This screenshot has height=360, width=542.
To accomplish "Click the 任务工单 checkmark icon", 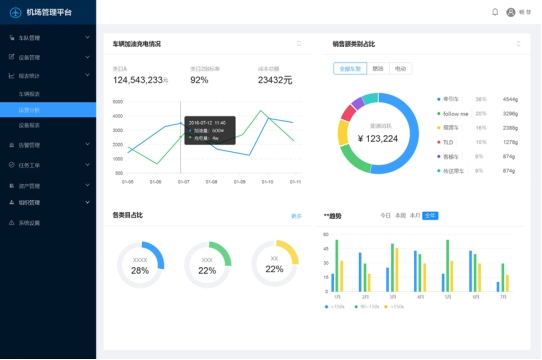I will [12, 165].
